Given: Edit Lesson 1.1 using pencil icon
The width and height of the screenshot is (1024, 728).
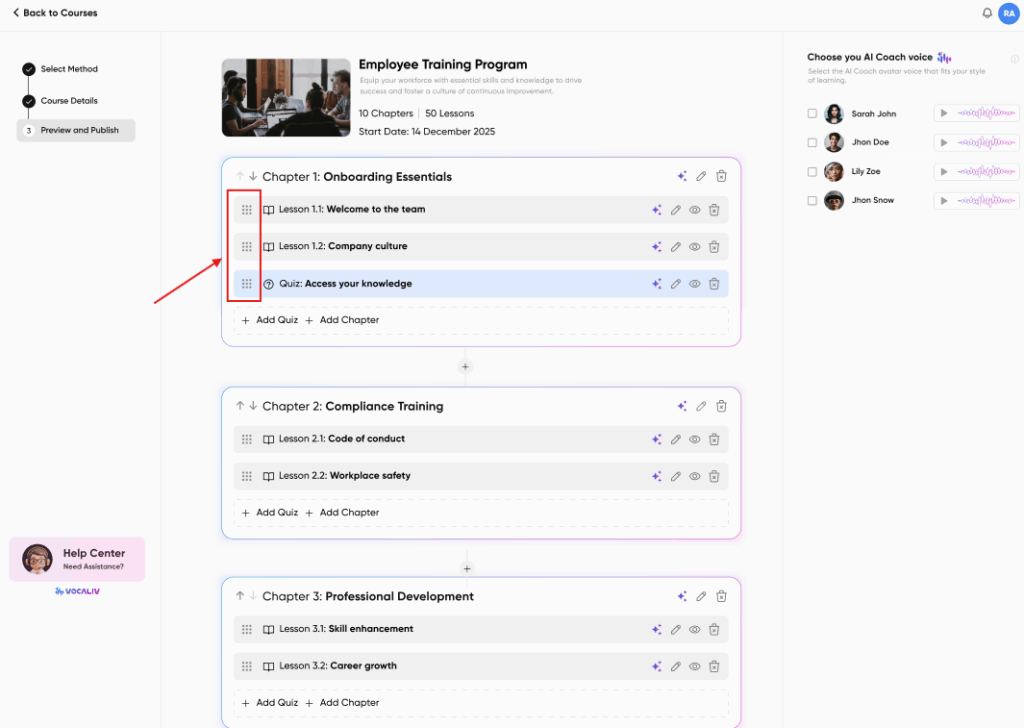Looking at the screenshot, I should tap(676, 210).
